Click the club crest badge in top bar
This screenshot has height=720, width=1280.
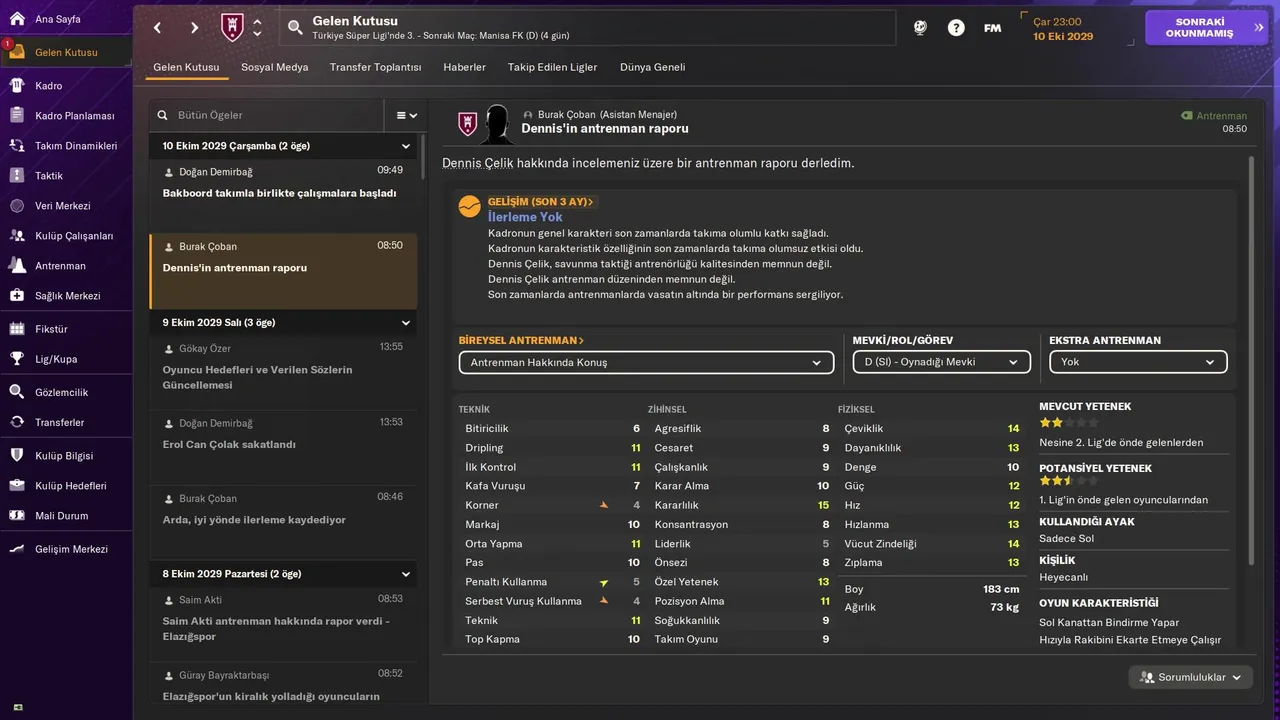point(232,28)
